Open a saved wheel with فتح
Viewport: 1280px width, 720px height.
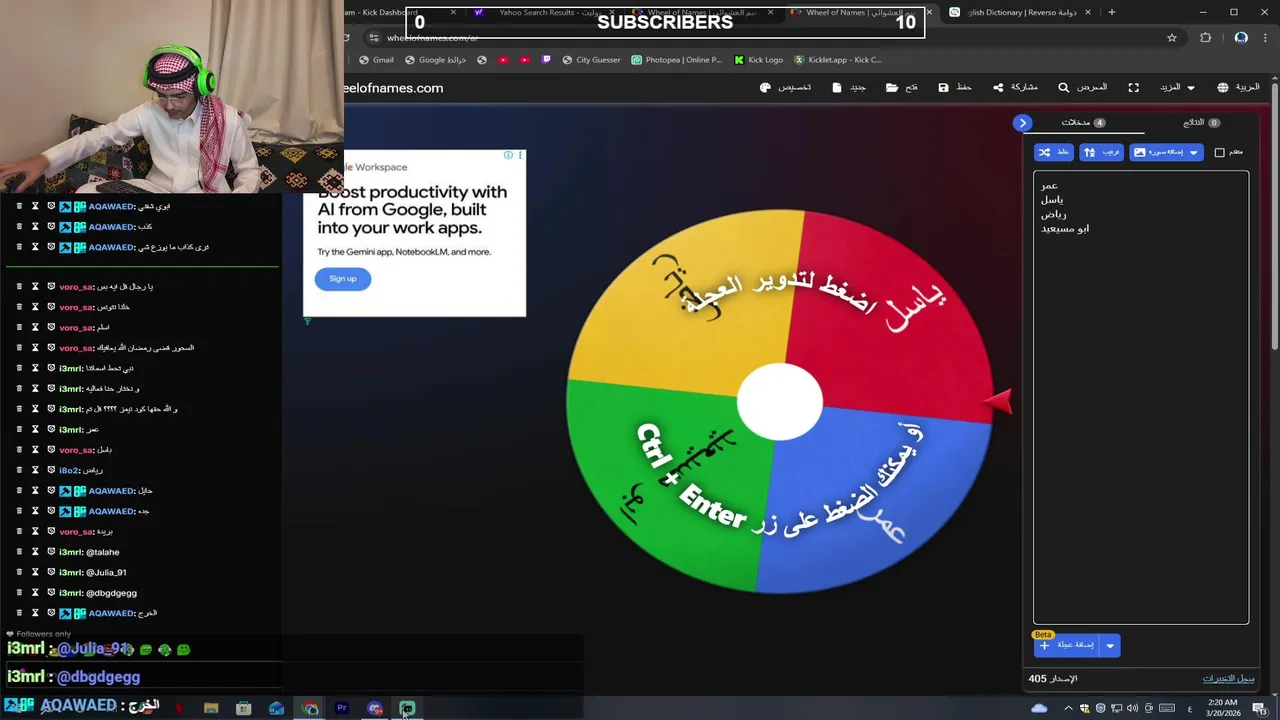(901, 87)
